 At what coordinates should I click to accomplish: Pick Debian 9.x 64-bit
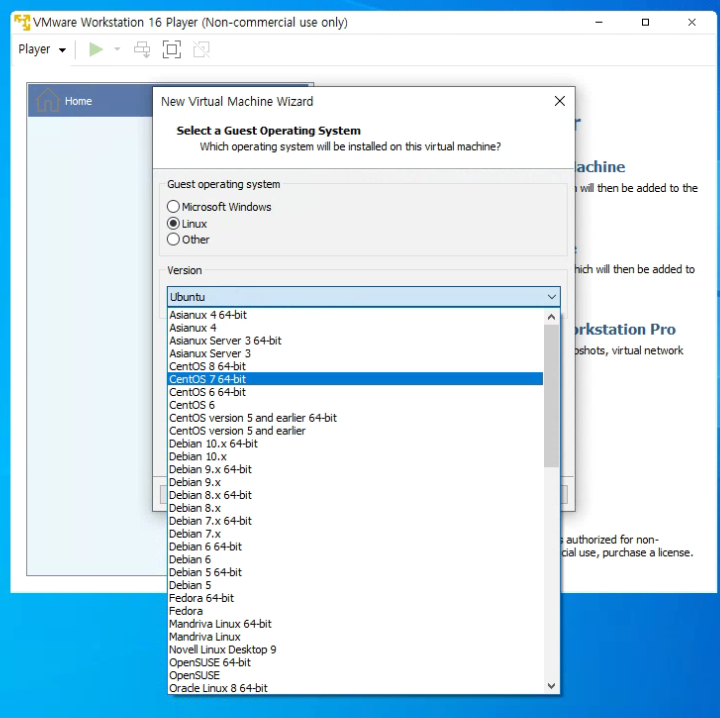tap(355, 469)
